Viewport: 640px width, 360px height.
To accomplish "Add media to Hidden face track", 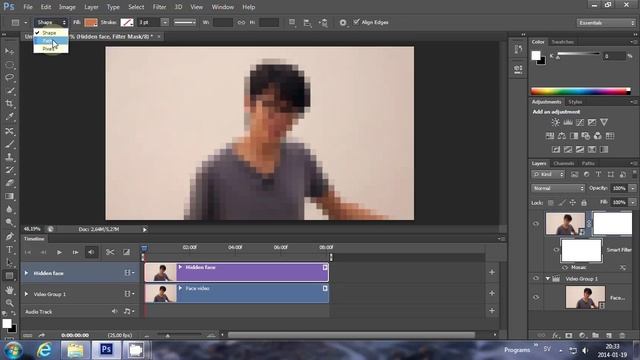I will coord(492,272).
